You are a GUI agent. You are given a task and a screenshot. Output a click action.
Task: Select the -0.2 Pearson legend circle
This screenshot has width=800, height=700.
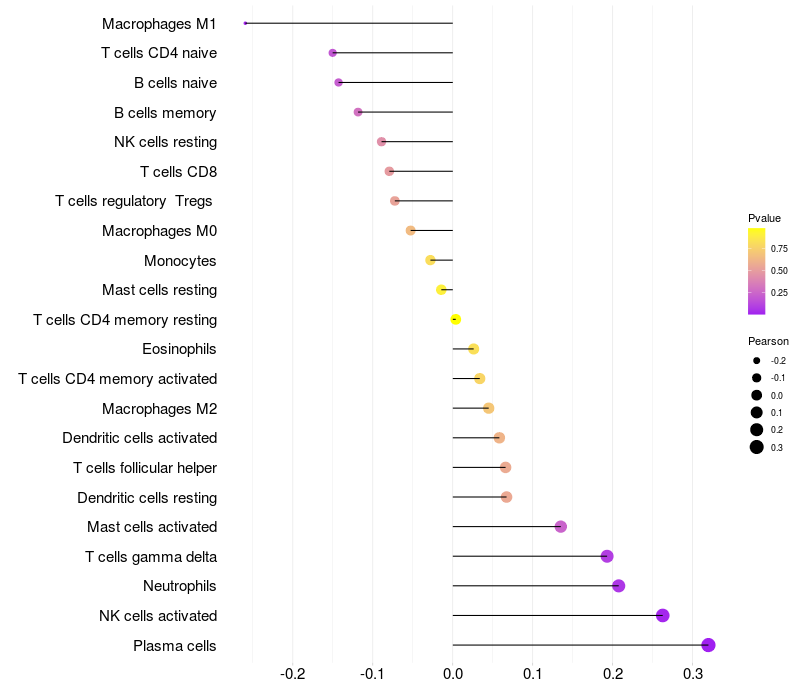[757, 361]
